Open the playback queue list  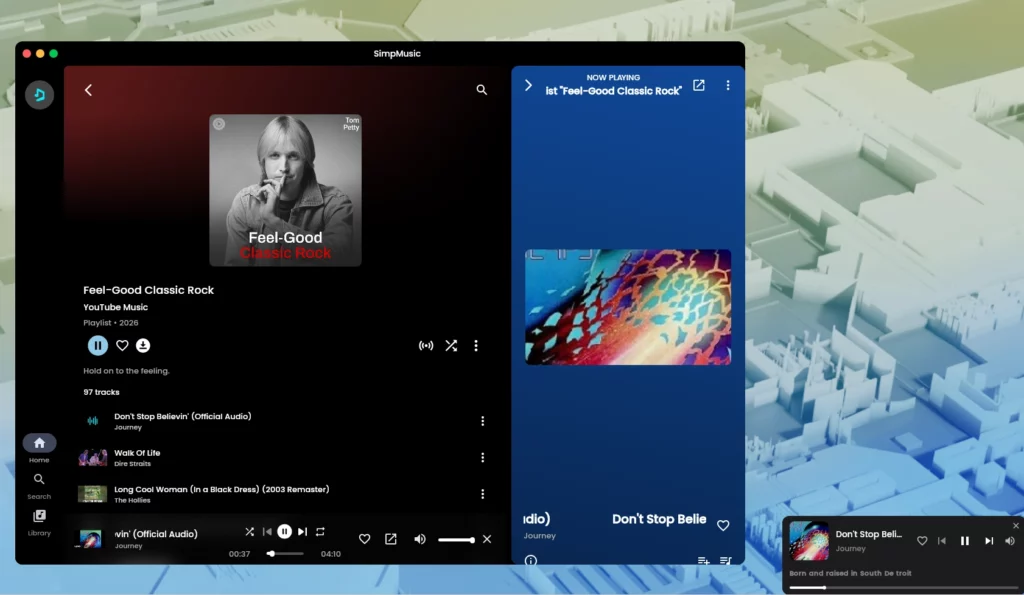coord(727,561)
